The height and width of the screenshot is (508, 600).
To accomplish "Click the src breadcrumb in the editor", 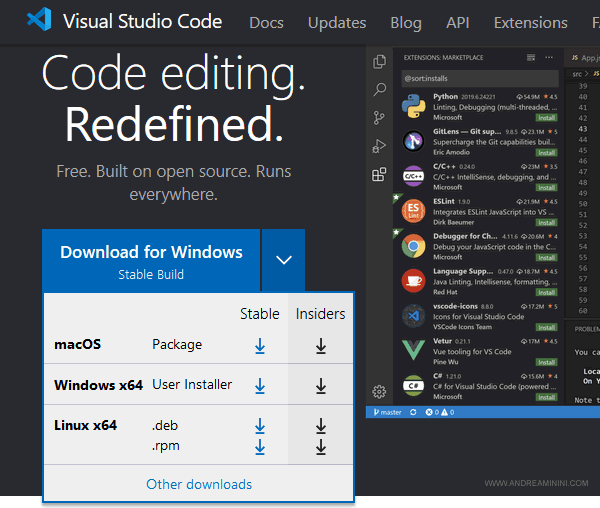I will [x=577, y=74].
